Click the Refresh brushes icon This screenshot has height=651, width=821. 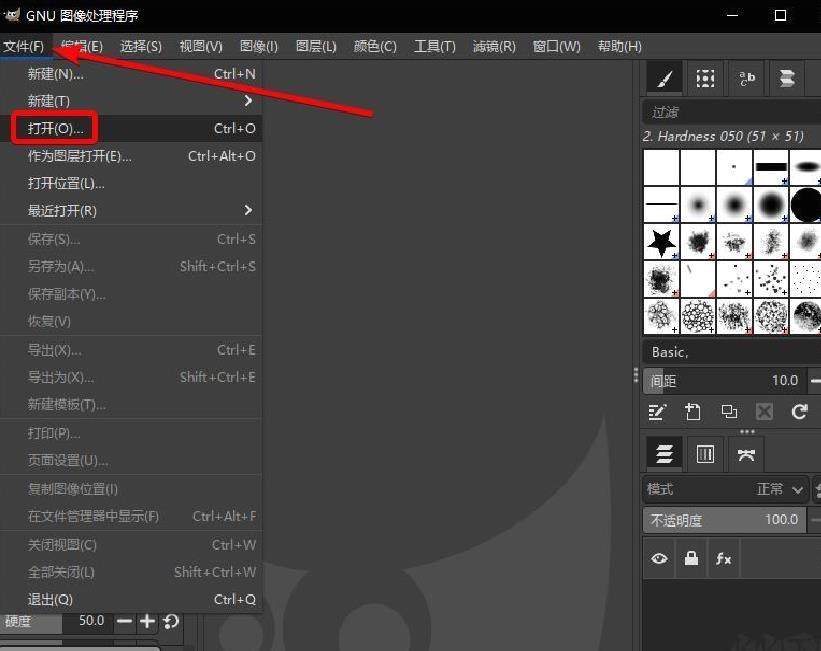coord(800,412)
